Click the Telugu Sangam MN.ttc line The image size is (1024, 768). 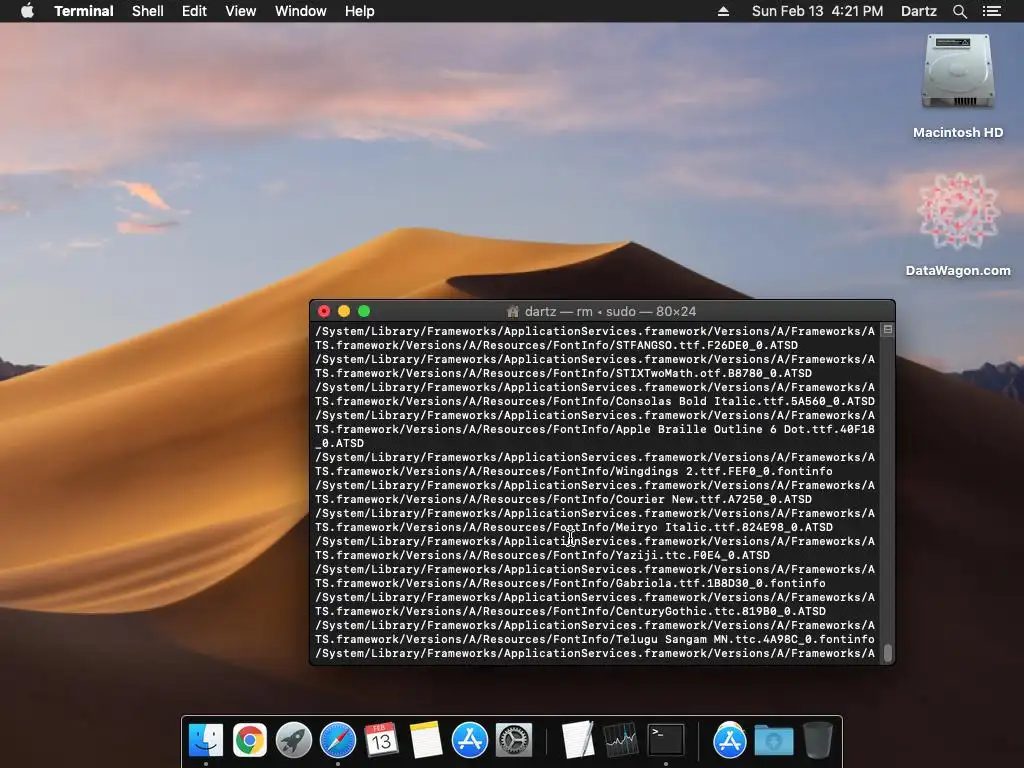594,639
